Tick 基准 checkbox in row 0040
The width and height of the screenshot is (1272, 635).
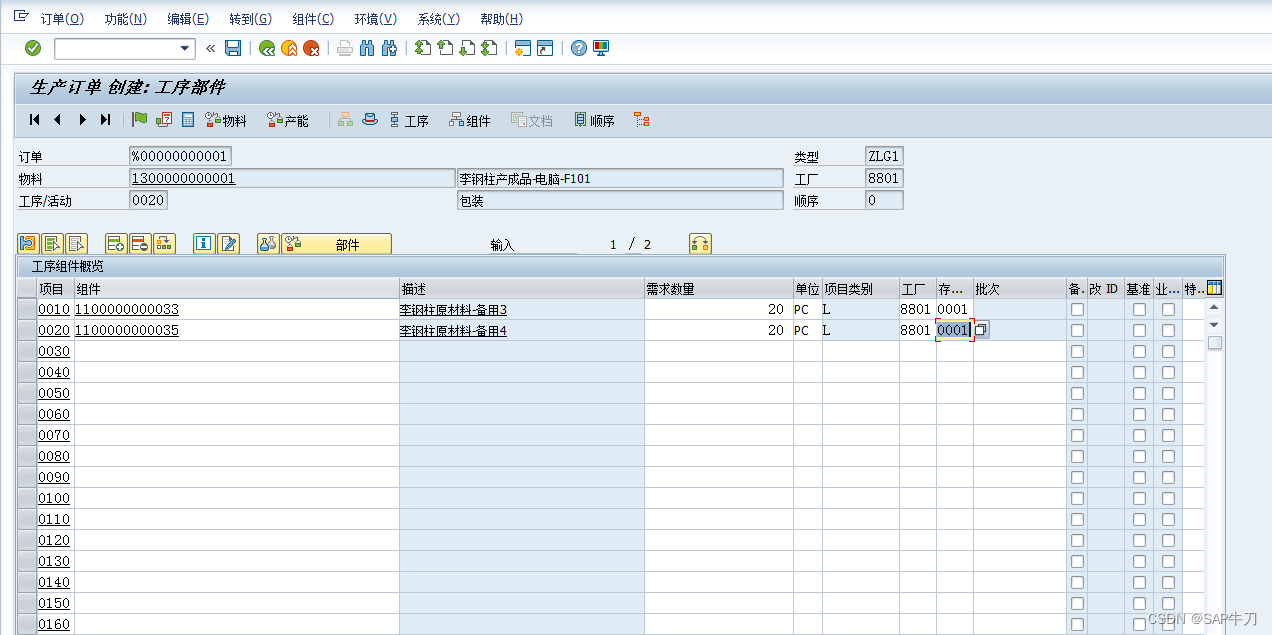pos(1139,372)
